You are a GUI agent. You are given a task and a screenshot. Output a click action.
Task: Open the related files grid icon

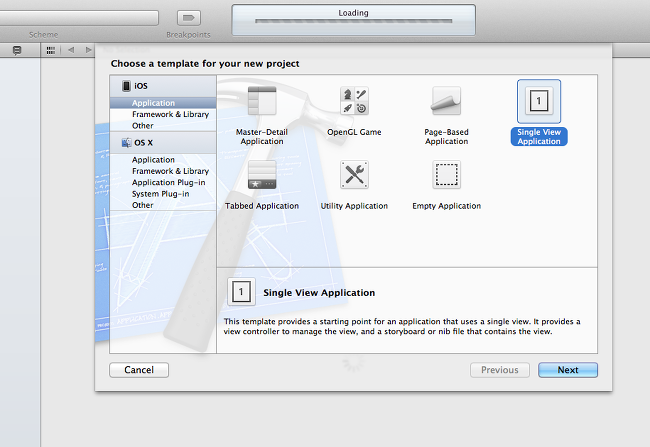pyautogui.click(x=51, y=50)
